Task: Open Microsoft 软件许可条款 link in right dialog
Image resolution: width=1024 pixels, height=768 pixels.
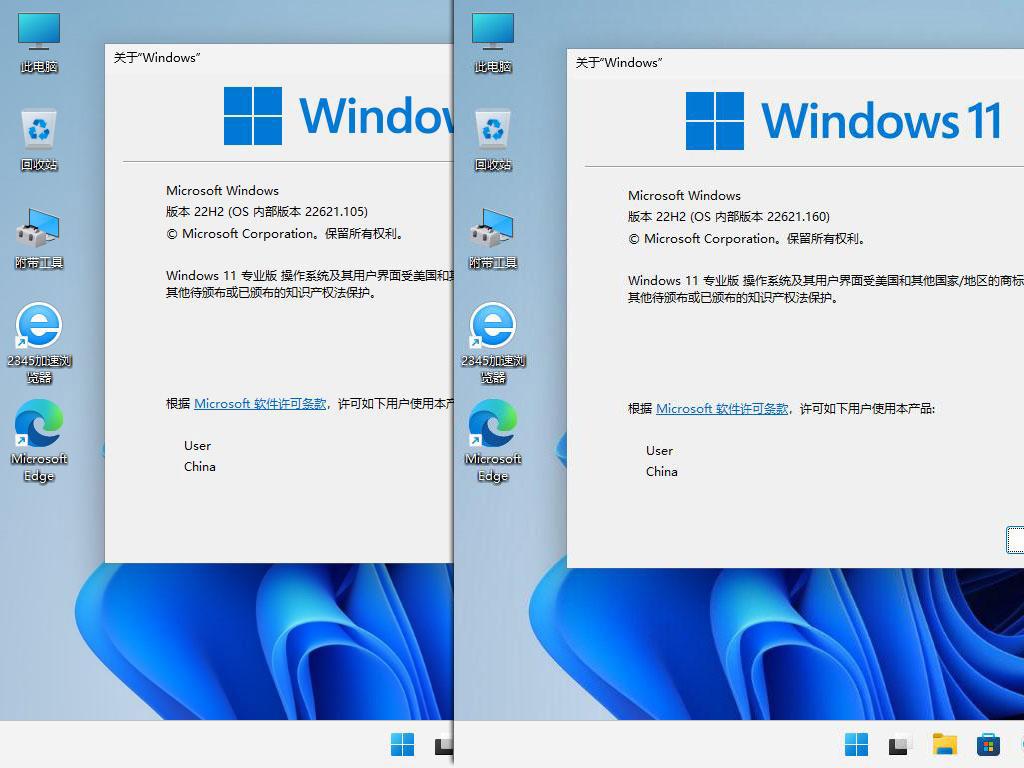Action: click(x=722, y=409)
